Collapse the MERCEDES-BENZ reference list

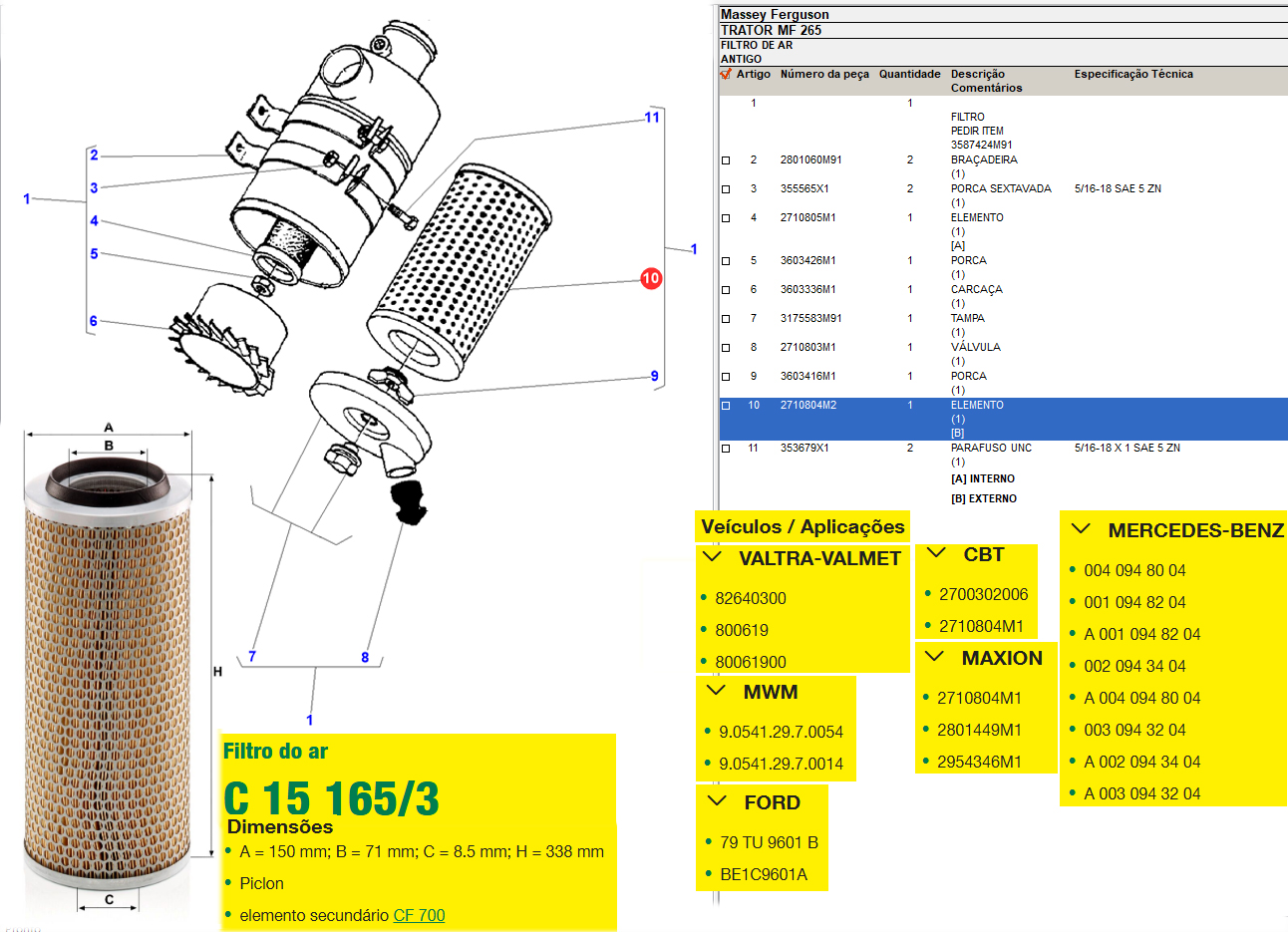[x=1081, y=529]
